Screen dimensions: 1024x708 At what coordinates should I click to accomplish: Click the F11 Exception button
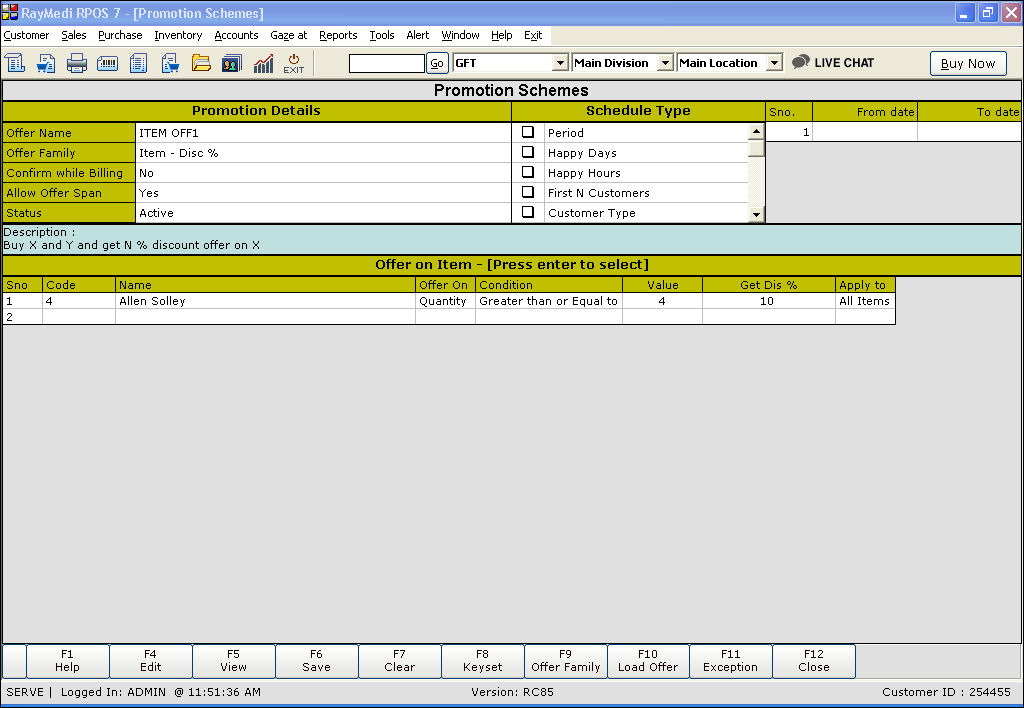(730, 660)
